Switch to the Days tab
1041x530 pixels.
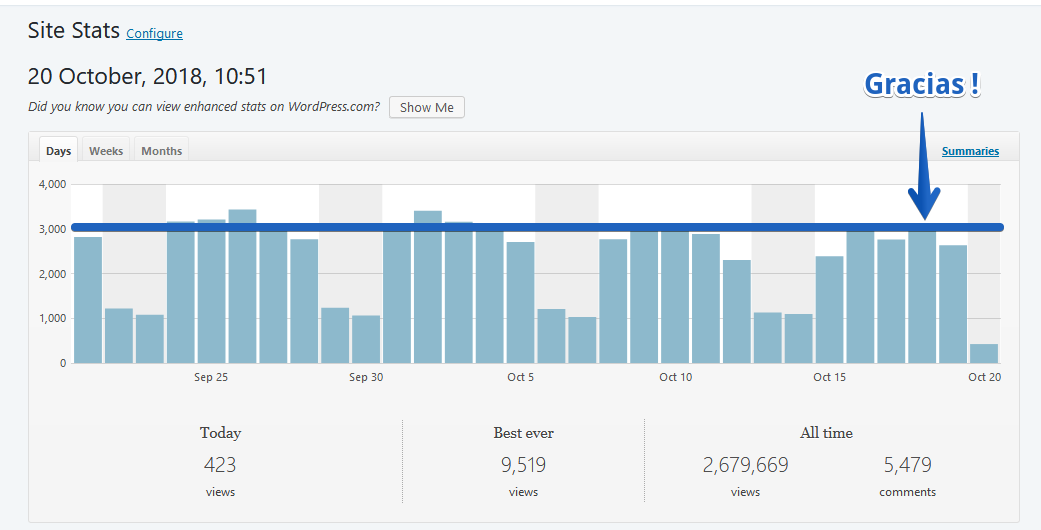[58, 151]
